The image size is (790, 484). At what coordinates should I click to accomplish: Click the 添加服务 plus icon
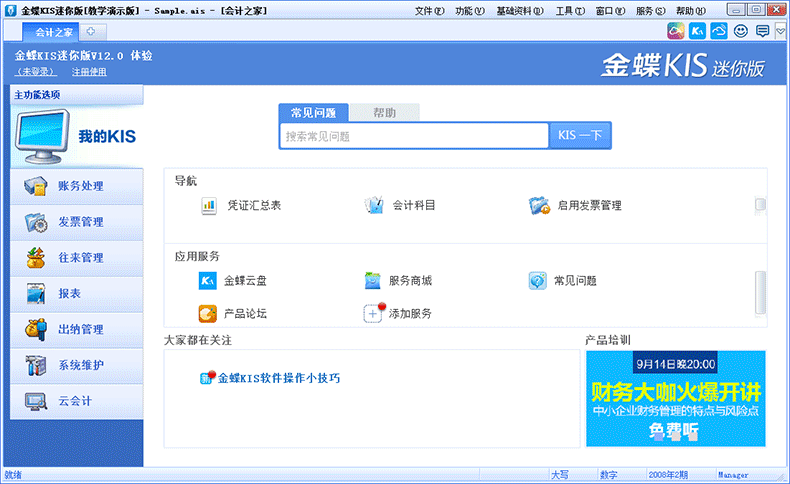pyautogui.click(x=373, y=313)
